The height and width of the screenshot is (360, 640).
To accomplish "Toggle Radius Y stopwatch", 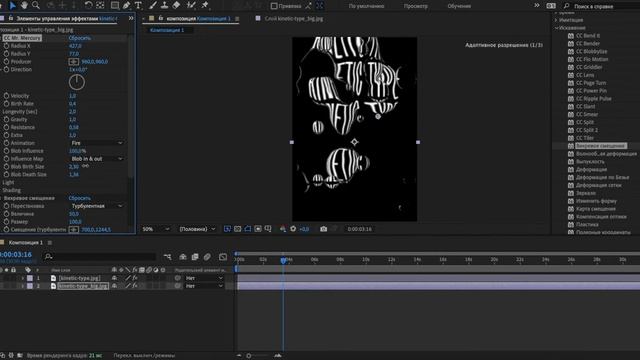I will (x=6, y=53).
